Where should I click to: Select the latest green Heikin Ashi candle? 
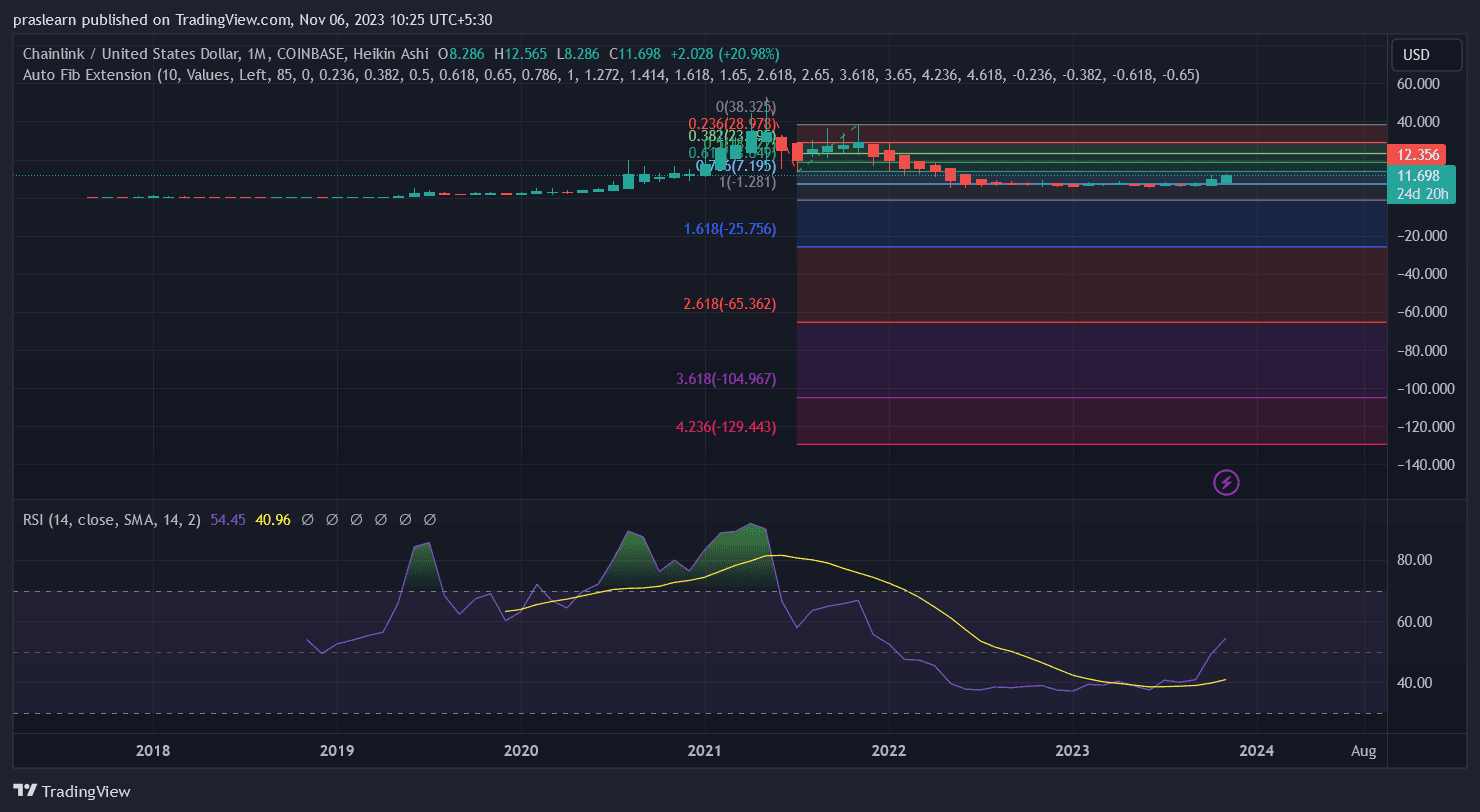pos(1226,179)
